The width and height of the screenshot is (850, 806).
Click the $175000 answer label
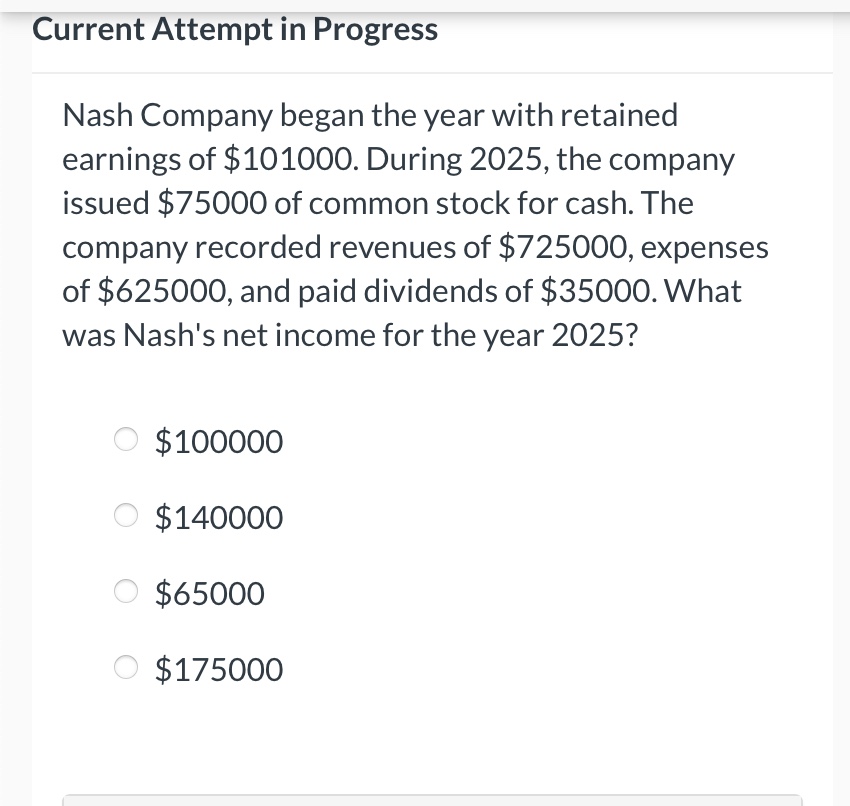click(218, 669)
